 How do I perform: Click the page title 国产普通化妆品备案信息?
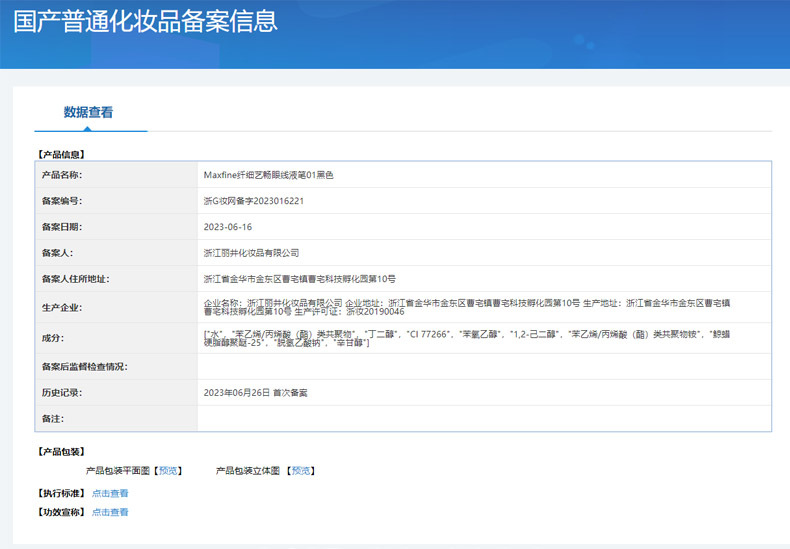tap(145, 22)
